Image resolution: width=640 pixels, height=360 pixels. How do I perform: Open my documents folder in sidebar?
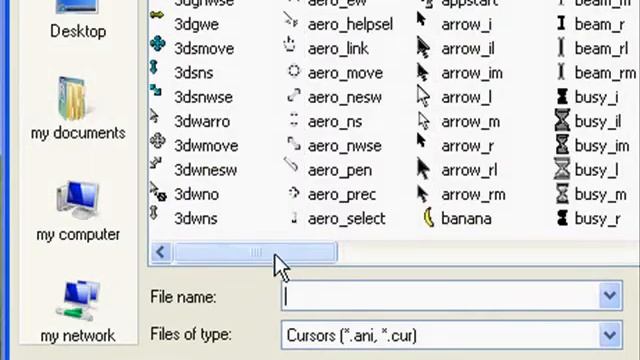tap(78, 109)
